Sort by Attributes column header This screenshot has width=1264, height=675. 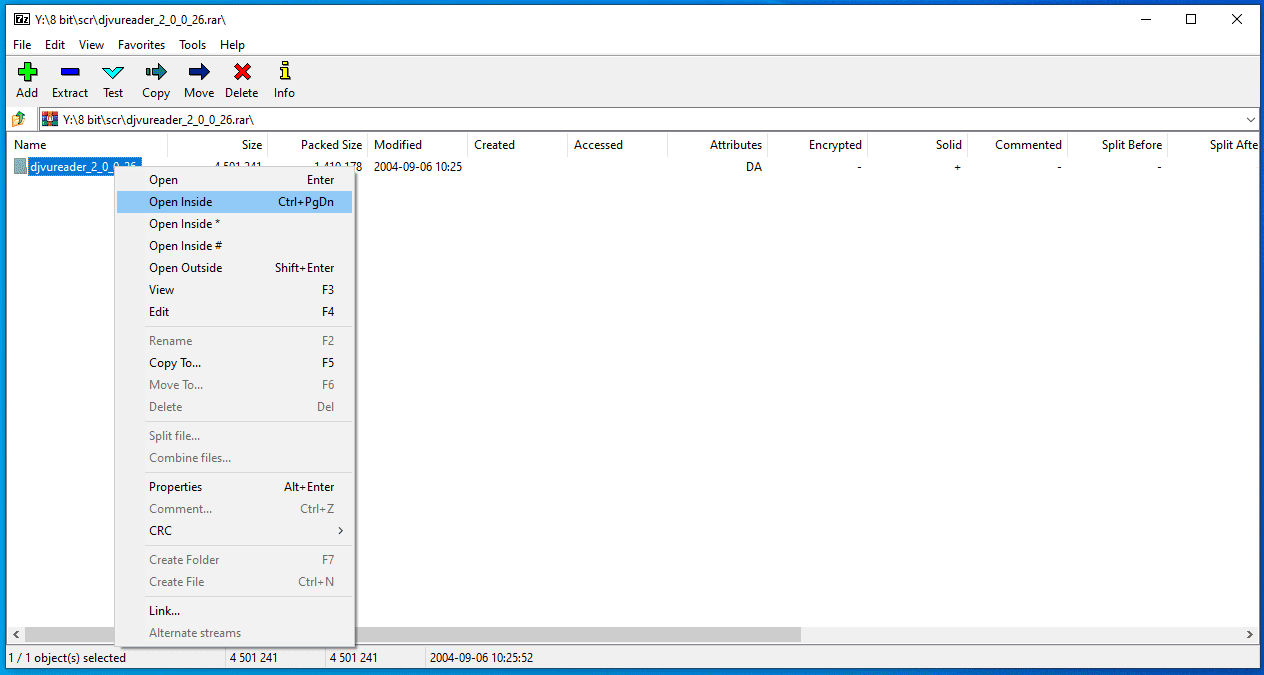coord(717,145)
